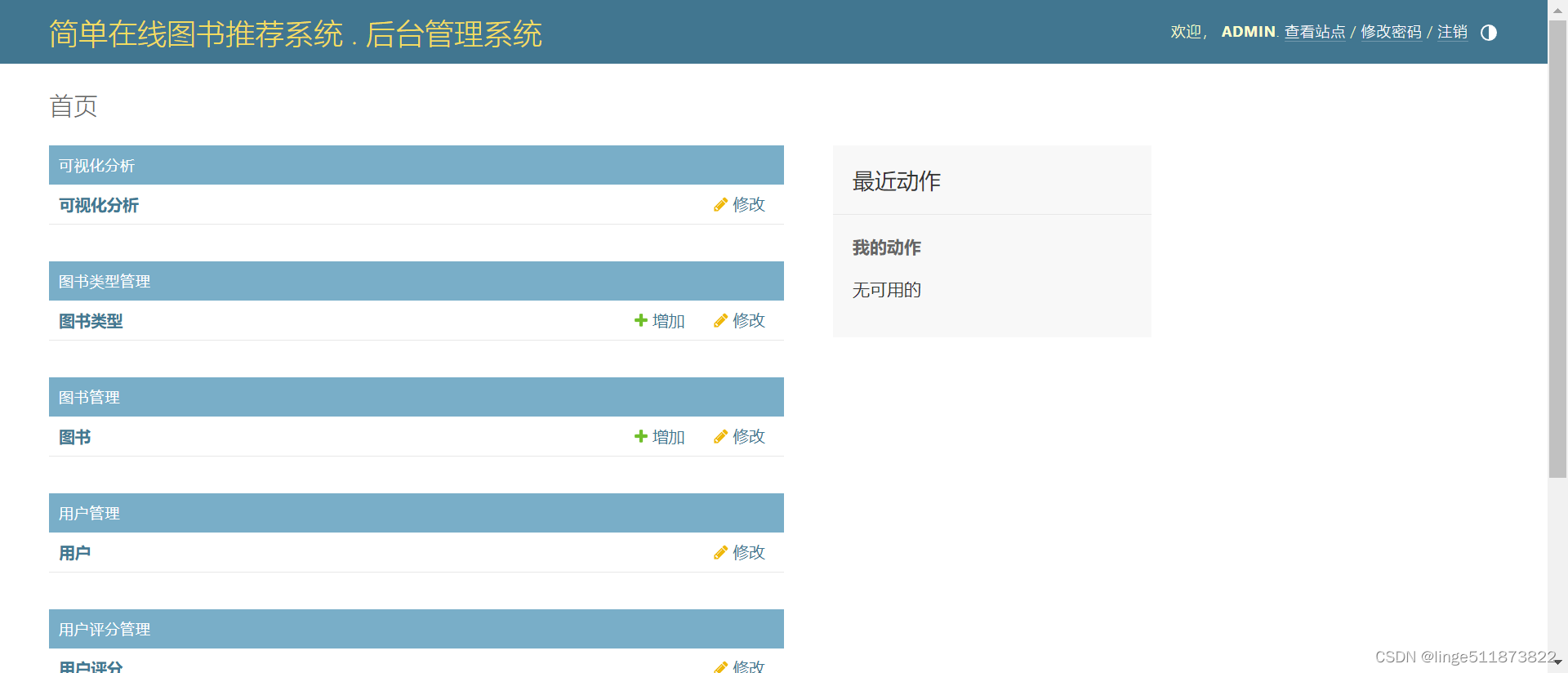Click green plus icon for 图书类型
Screen dimensions: 1568x673
641,320
